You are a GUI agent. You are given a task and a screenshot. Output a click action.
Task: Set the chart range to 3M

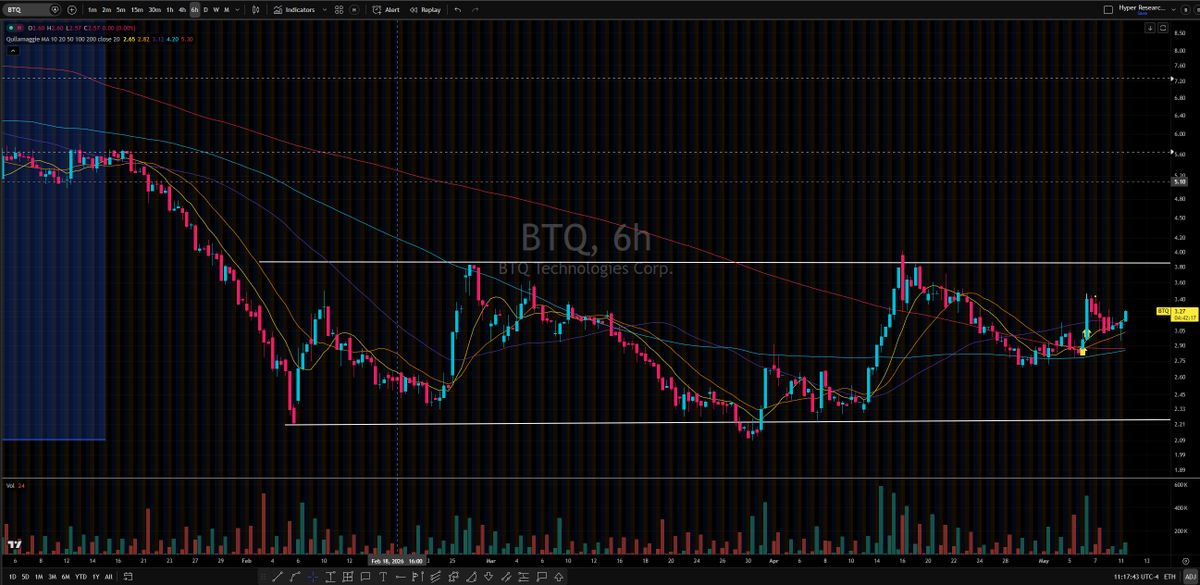coord(52,576)
